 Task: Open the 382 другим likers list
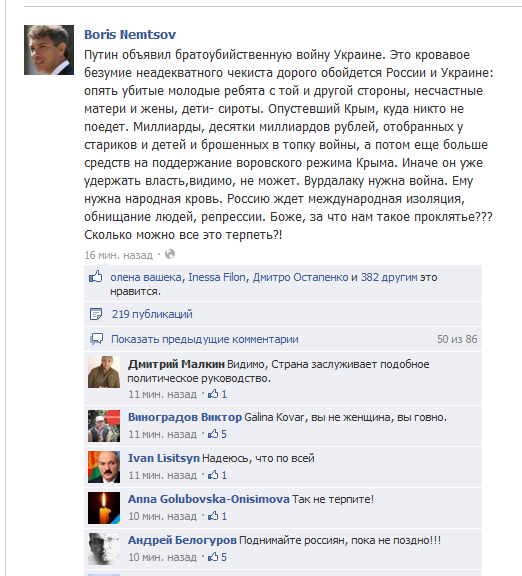[x=389, y=277]
